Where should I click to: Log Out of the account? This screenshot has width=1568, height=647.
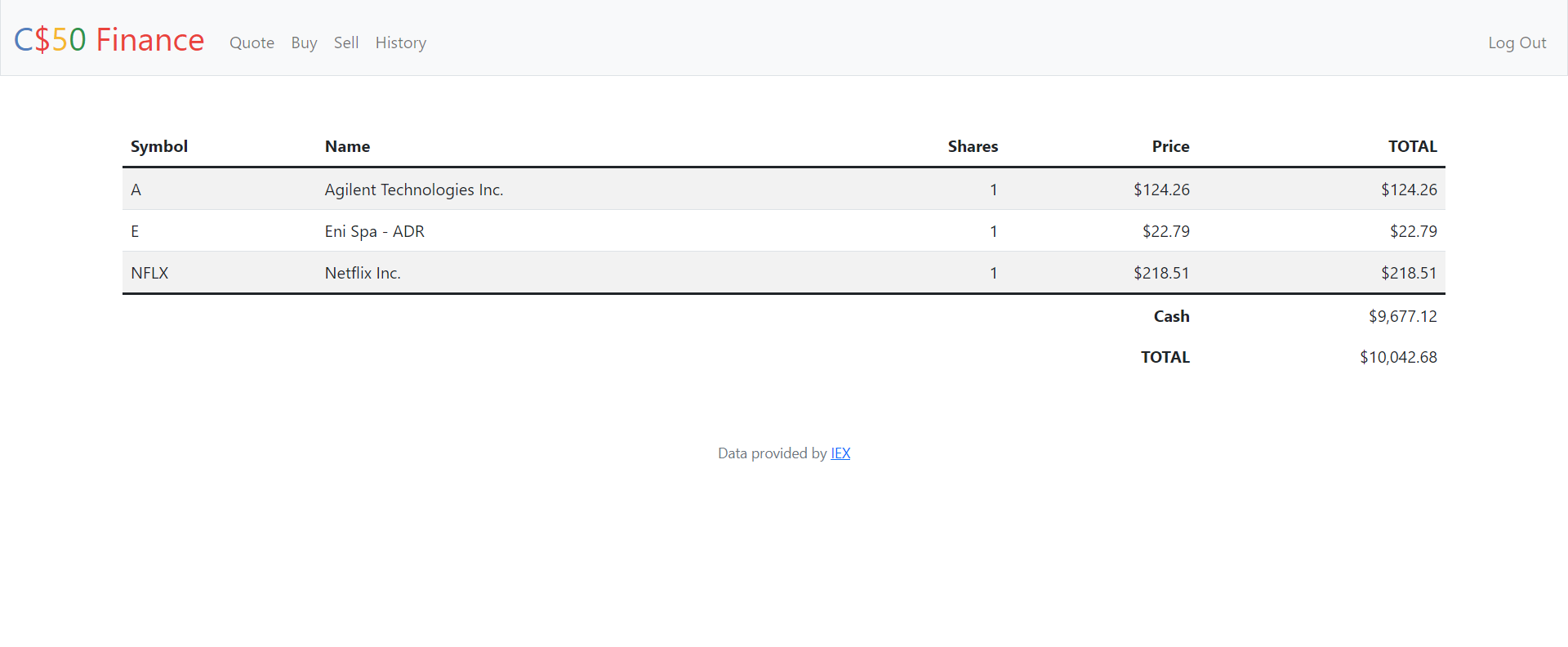click(x=1517, y=42)
